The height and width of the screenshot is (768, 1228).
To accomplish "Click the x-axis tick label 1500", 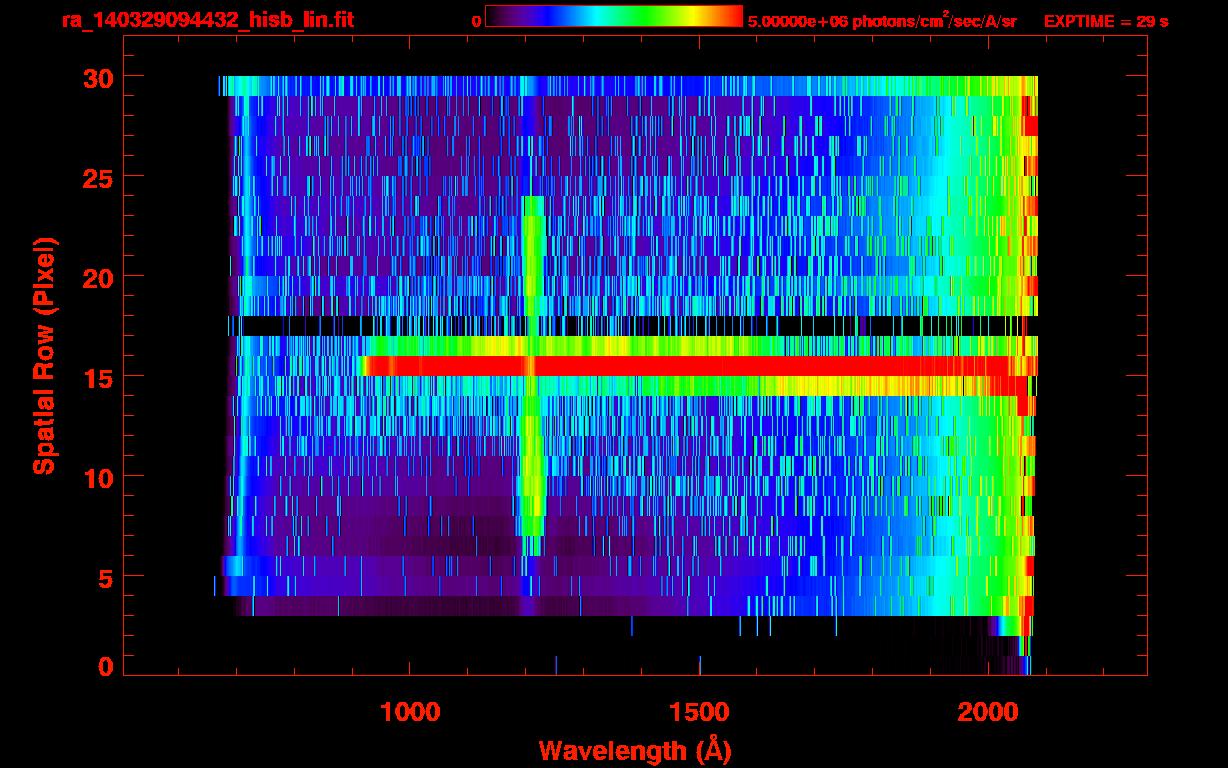I will (x=699, y=712).
